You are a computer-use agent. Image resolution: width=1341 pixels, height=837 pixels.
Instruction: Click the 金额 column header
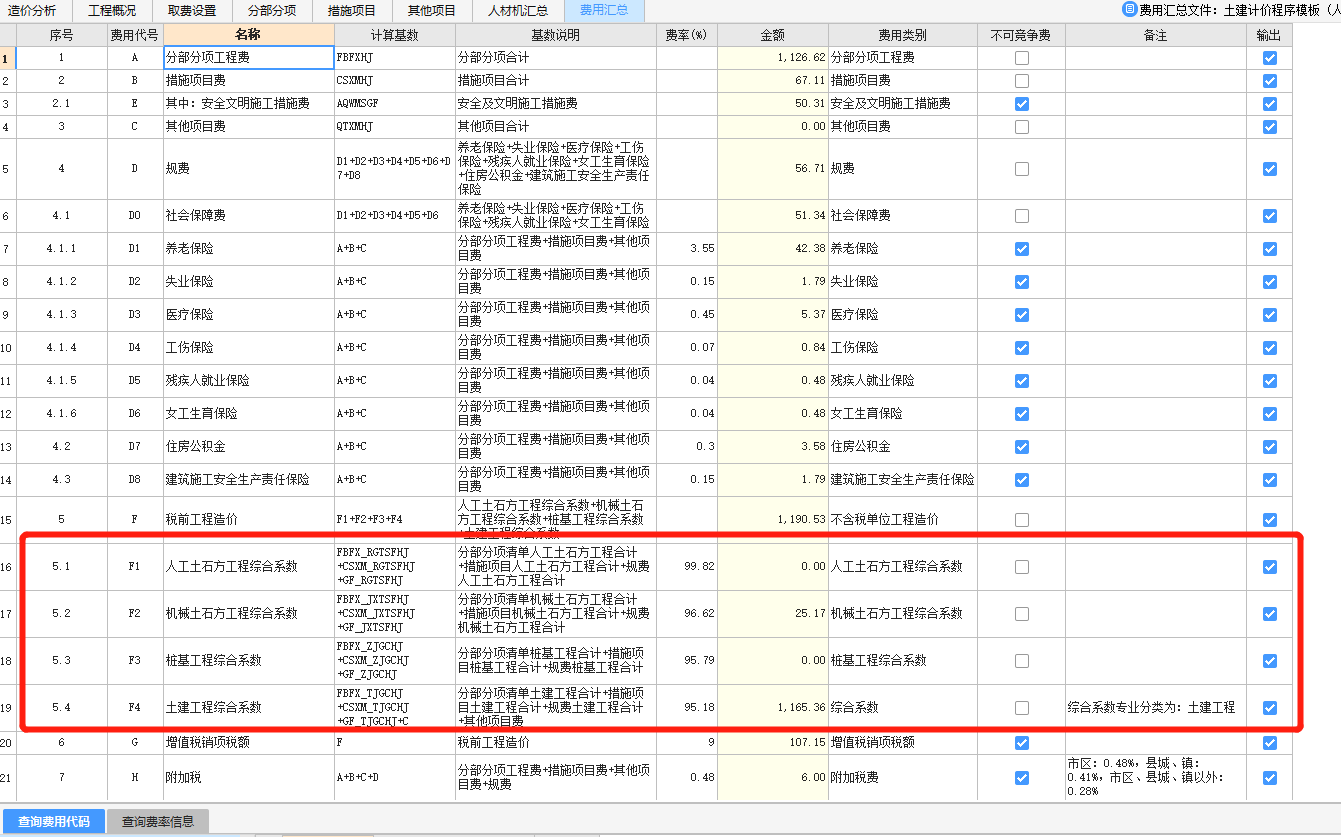tap(772, 35)
